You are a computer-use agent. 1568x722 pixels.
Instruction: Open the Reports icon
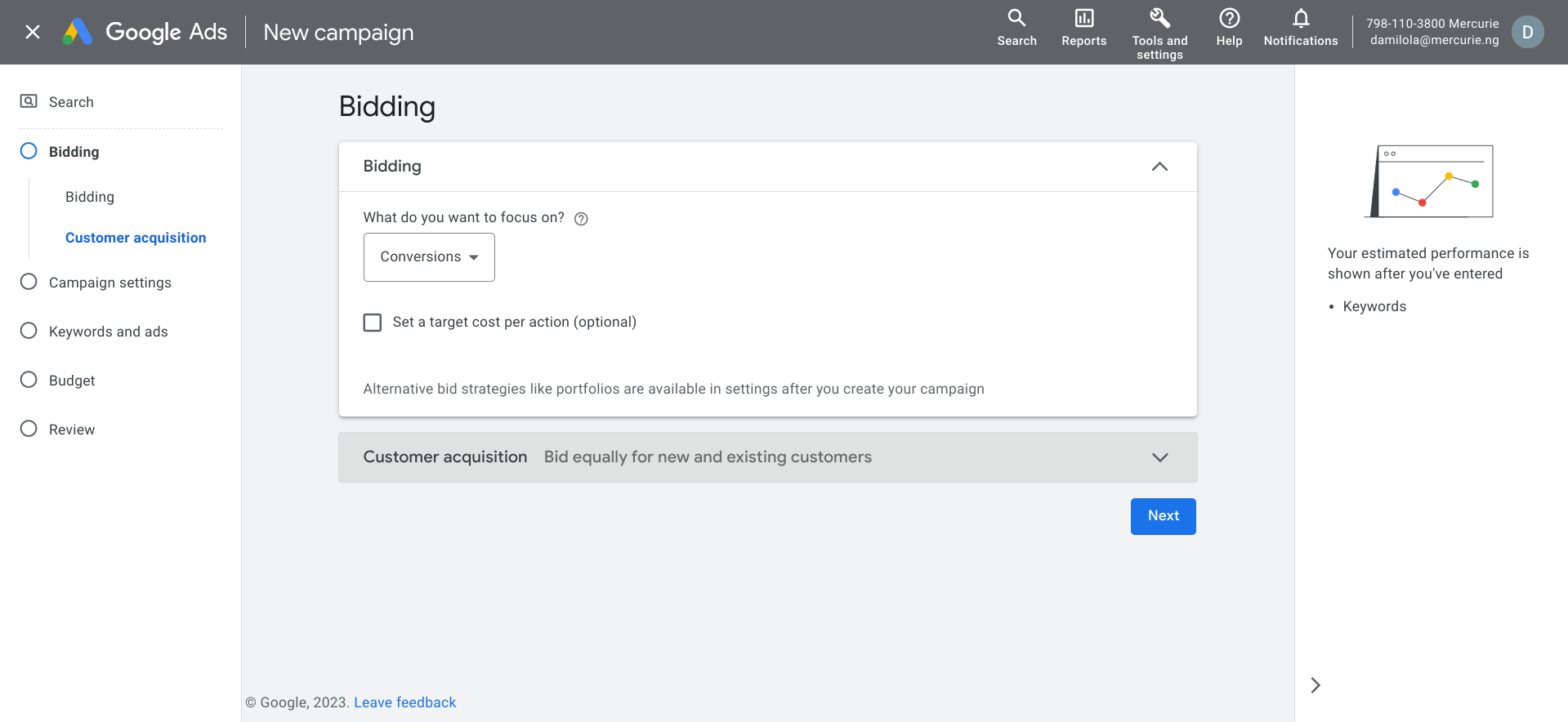click(x=1083, y=18)
